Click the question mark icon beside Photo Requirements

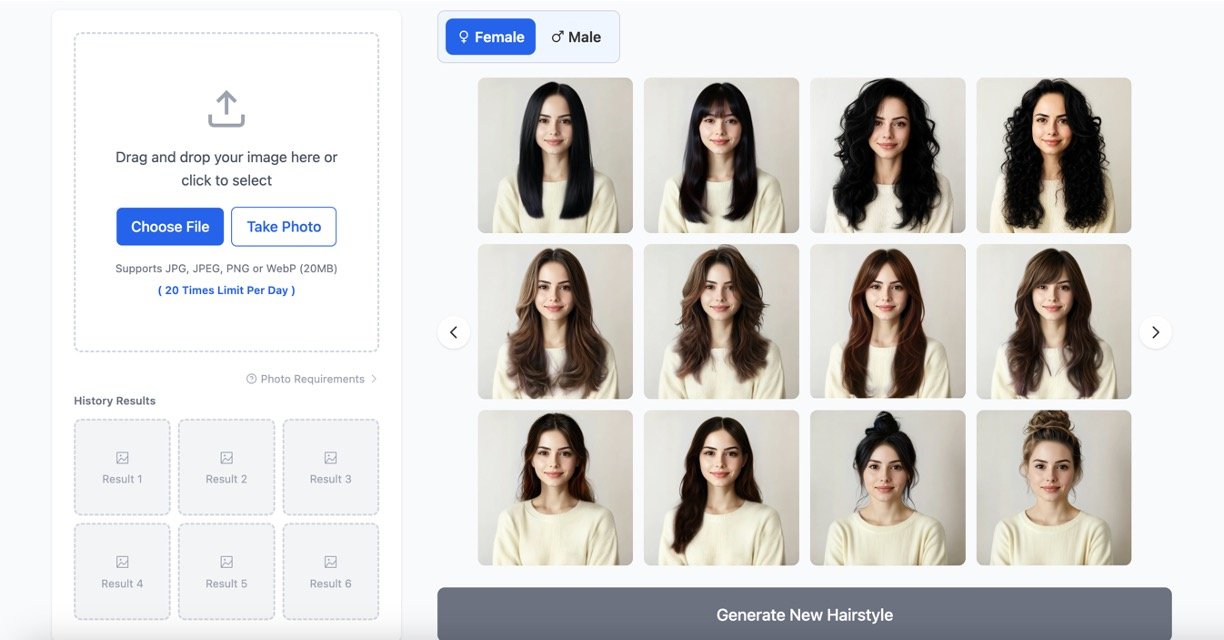[252, 379]
